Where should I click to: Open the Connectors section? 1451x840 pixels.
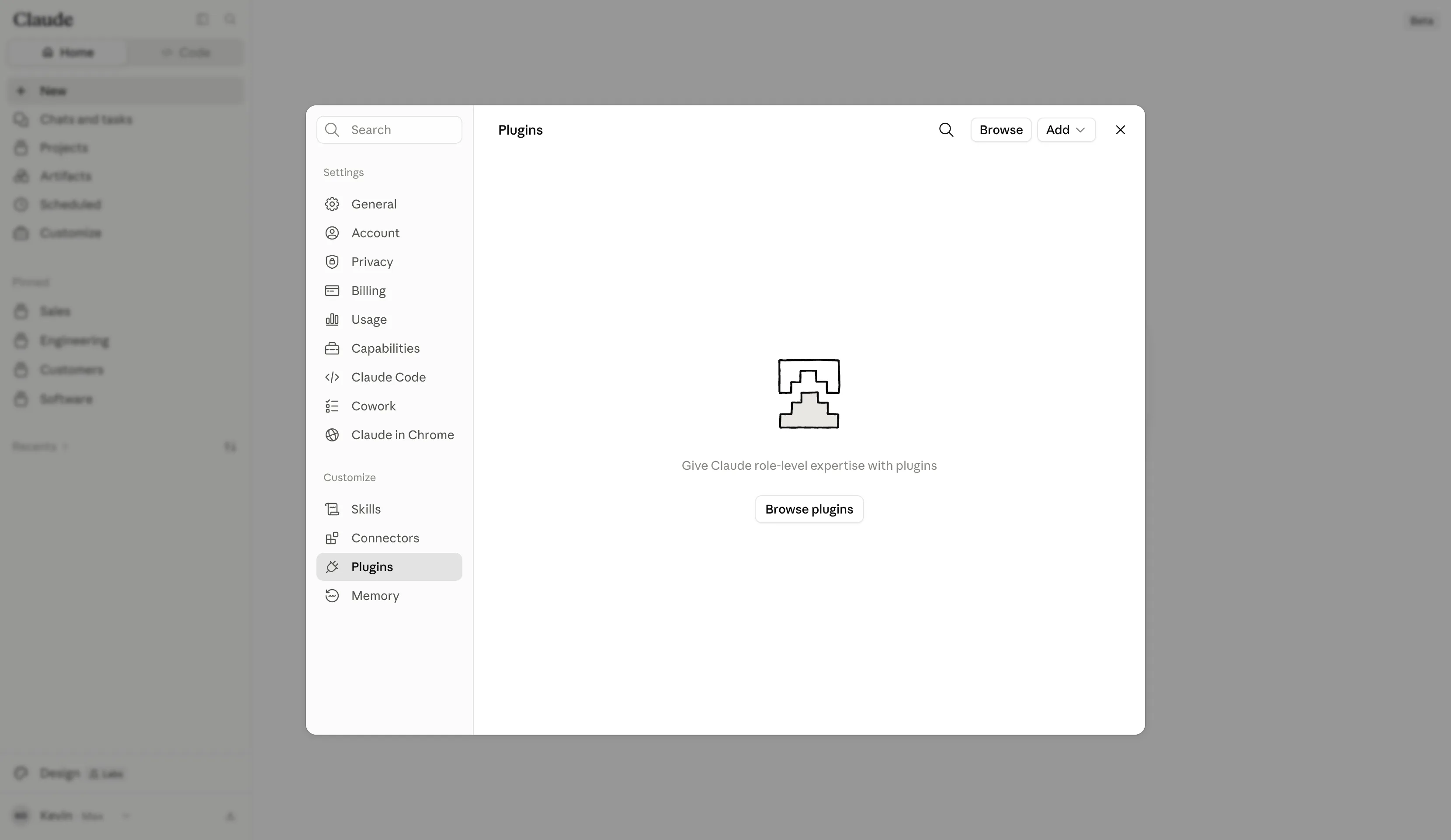pyautogui.click(x=389, y=538)
